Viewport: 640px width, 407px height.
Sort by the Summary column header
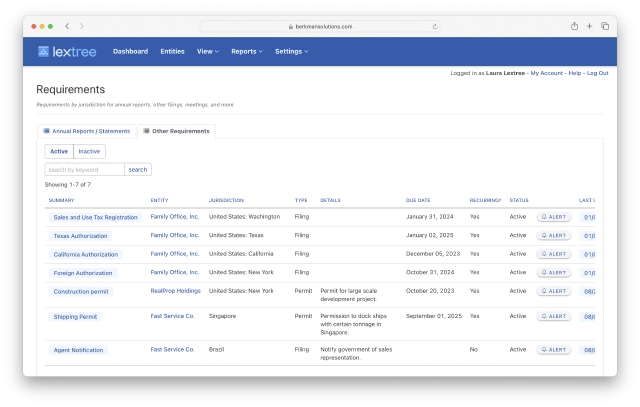click(61, 200)
